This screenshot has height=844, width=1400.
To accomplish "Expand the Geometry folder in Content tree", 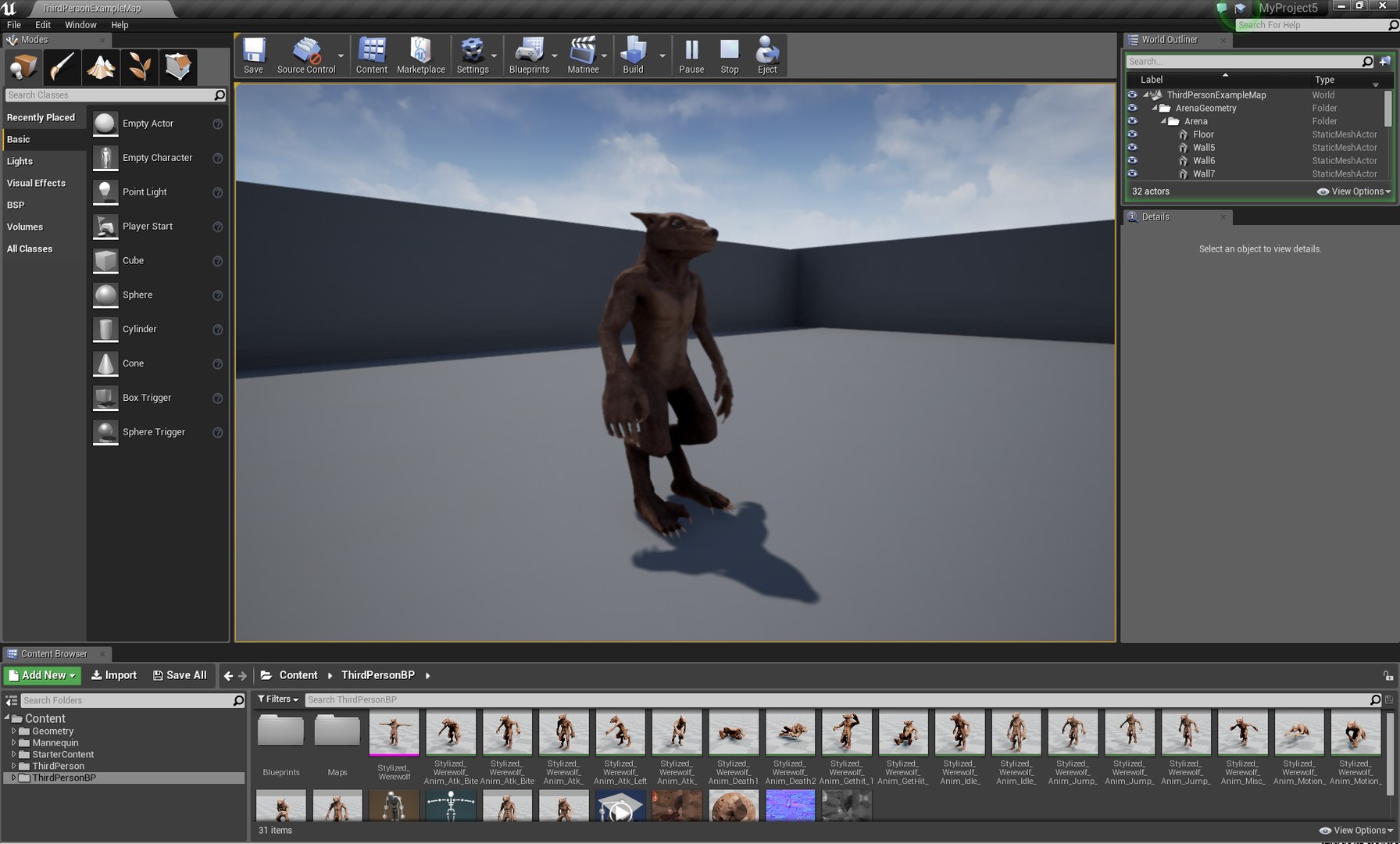I will pos(13,731).
